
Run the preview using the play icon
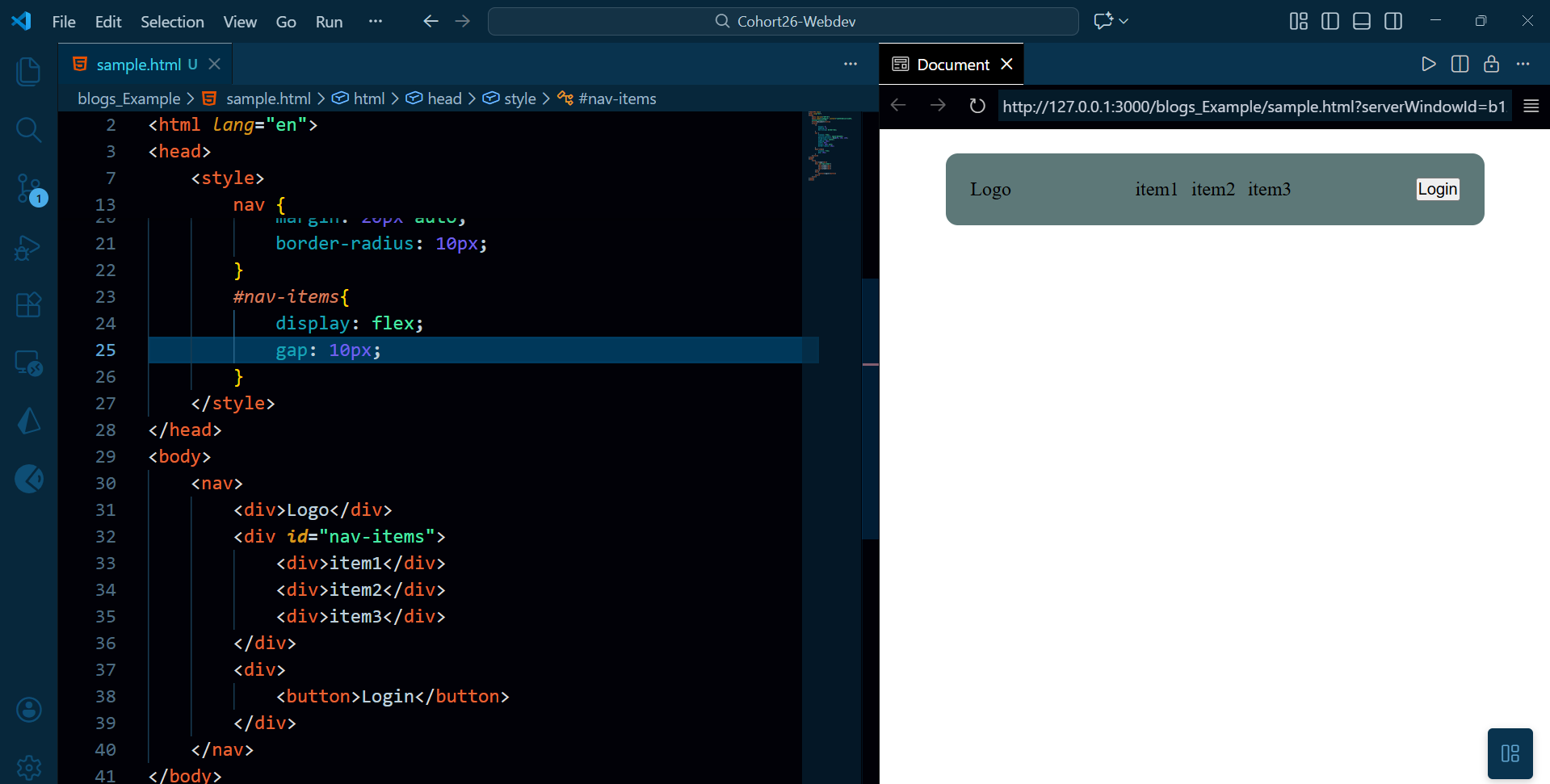tap(1429, 64)
